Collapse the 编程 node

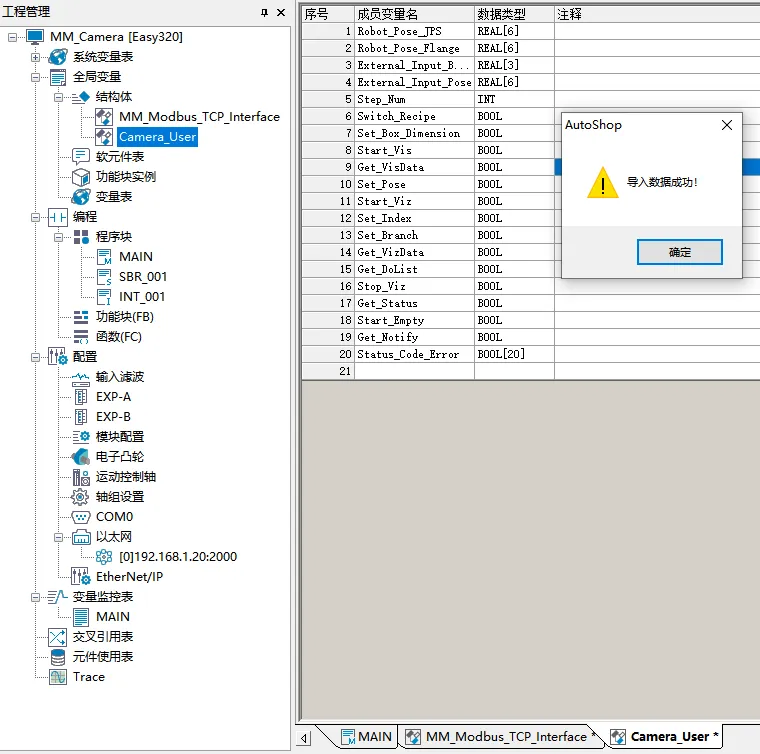(35, 217)
